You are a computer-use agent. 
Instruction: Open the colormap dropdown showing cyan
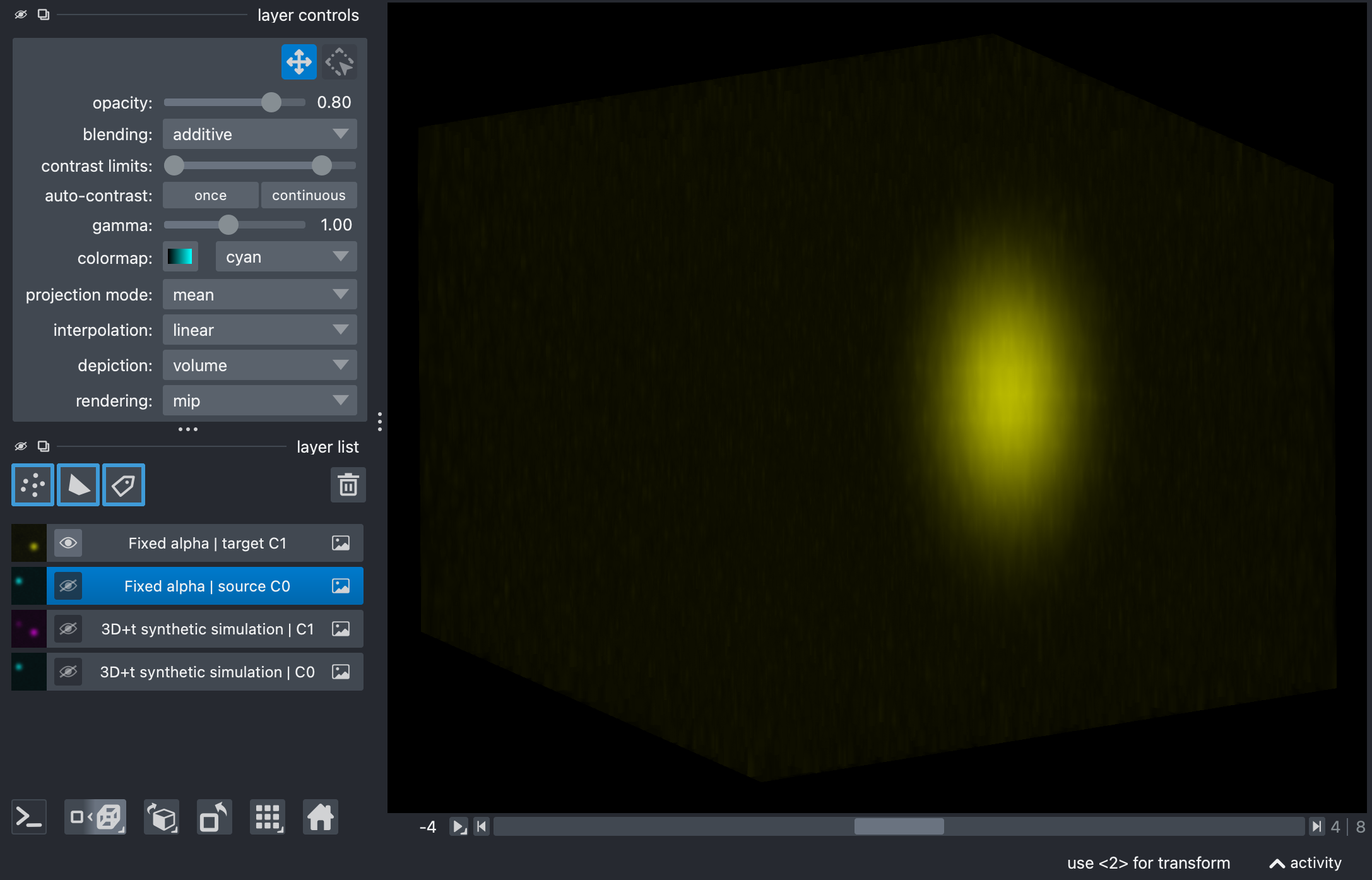[287, 257]
